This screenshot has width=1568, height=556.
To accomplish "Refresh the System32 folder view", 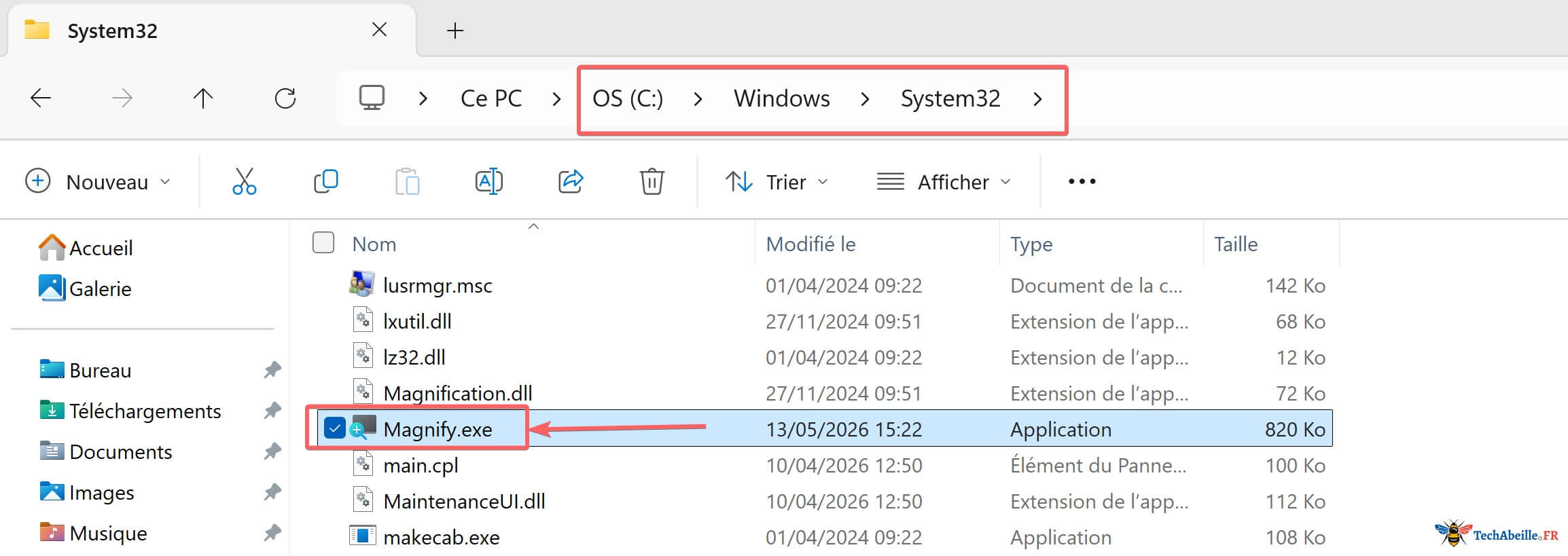I will pos(285,98).
